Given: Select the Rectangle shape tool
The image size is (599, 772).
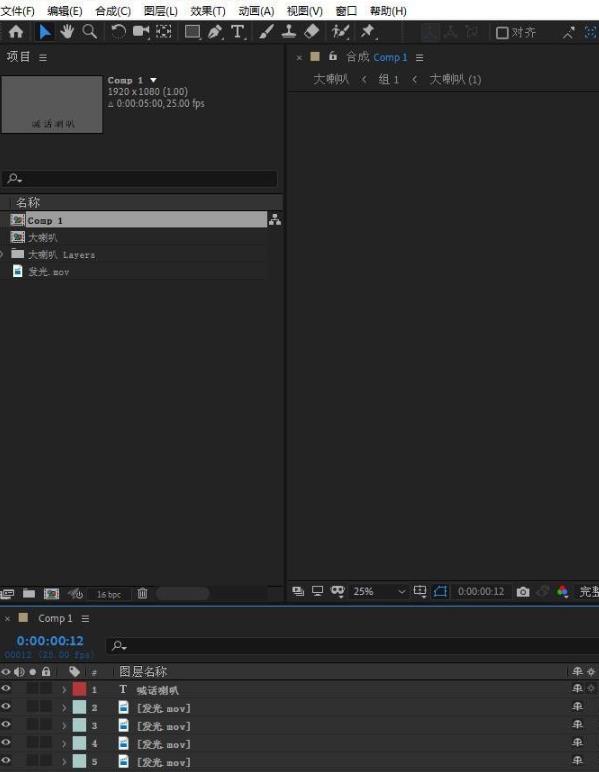Looking at the screenshot, I should click(x=192, y=32).
